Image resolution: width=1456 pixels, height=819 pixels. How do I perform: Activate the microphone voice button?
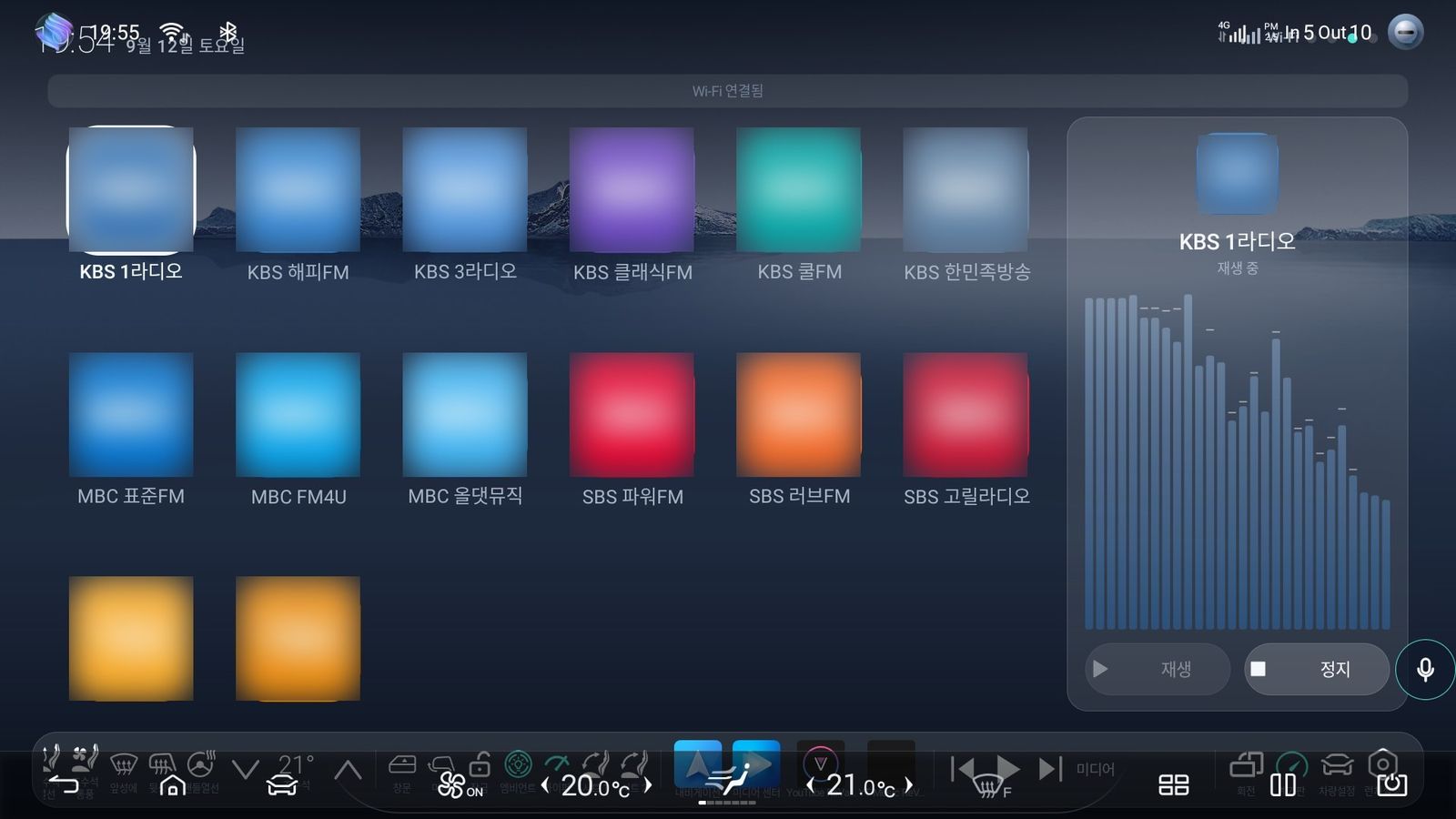1425,670
